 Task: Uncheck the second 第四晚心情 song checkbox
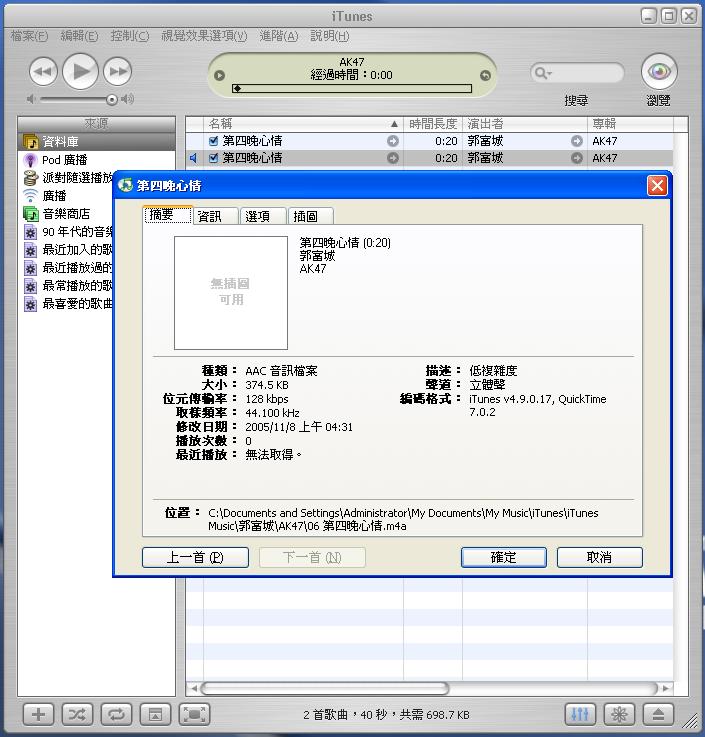click(213, 158)
